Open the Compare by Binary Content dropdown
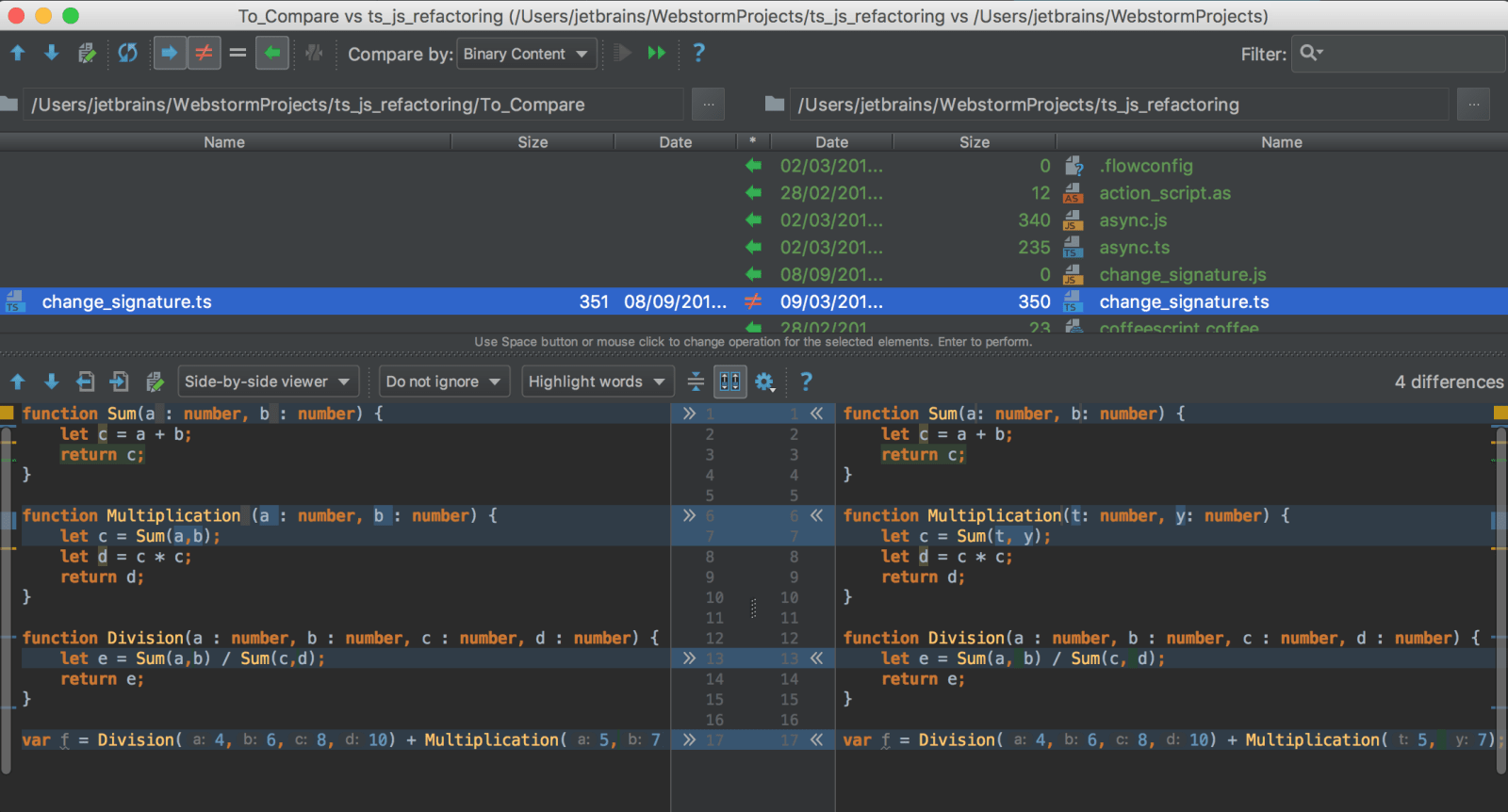Screen dimensions: 1508x812 pos(525,54)
